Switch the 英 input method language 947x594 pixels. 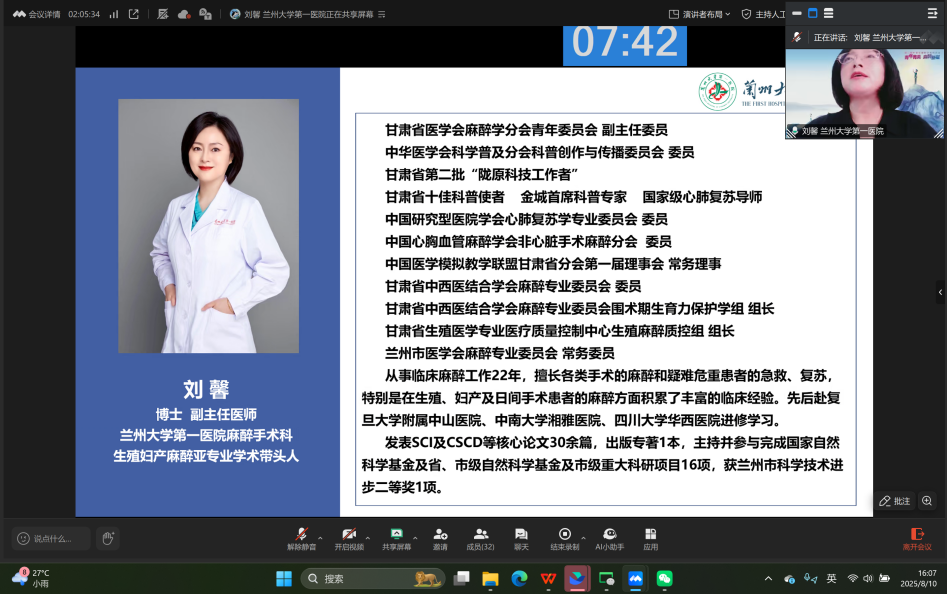[x=832, y=578]
